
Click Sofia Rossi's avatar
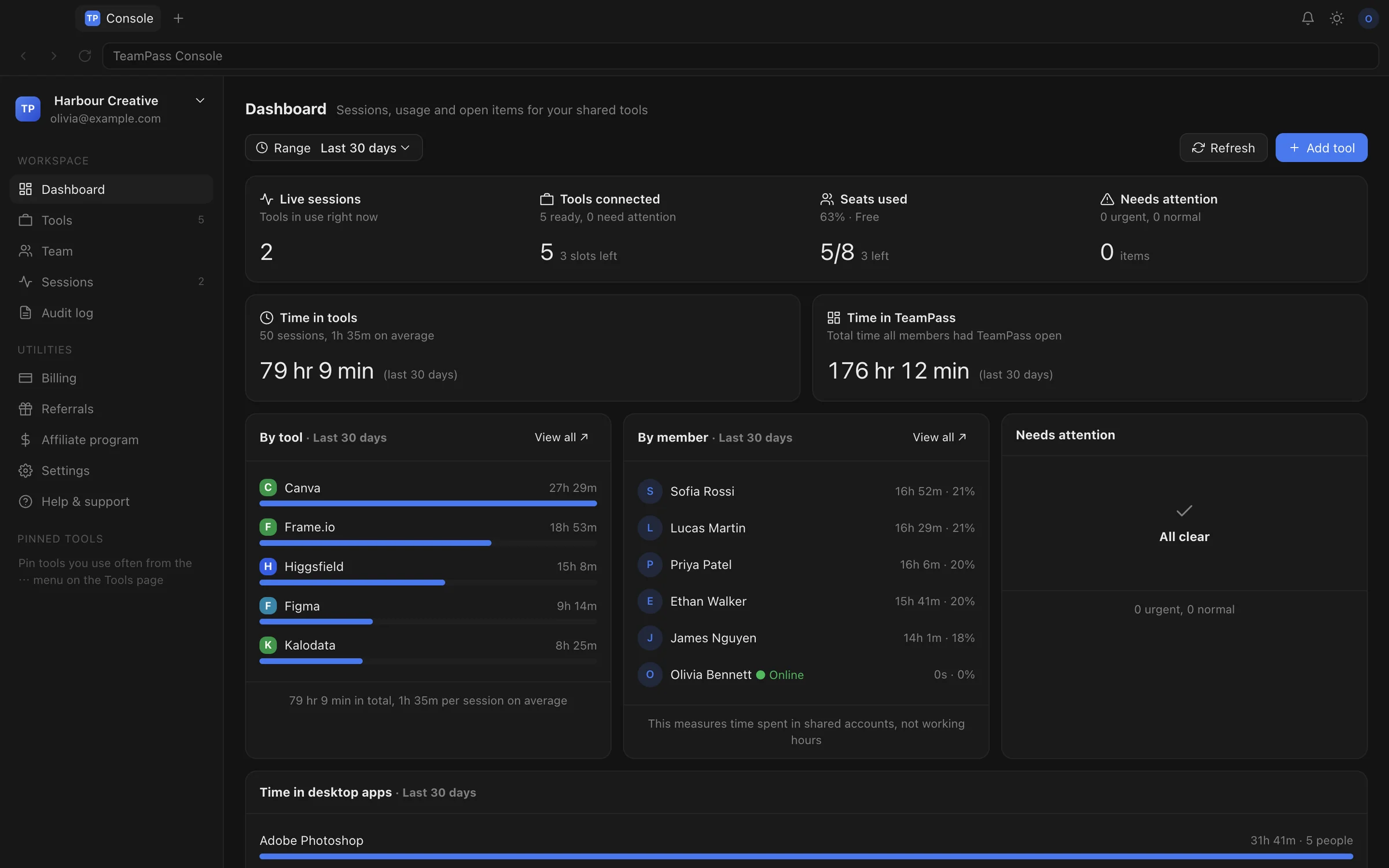tap(650, 491)
